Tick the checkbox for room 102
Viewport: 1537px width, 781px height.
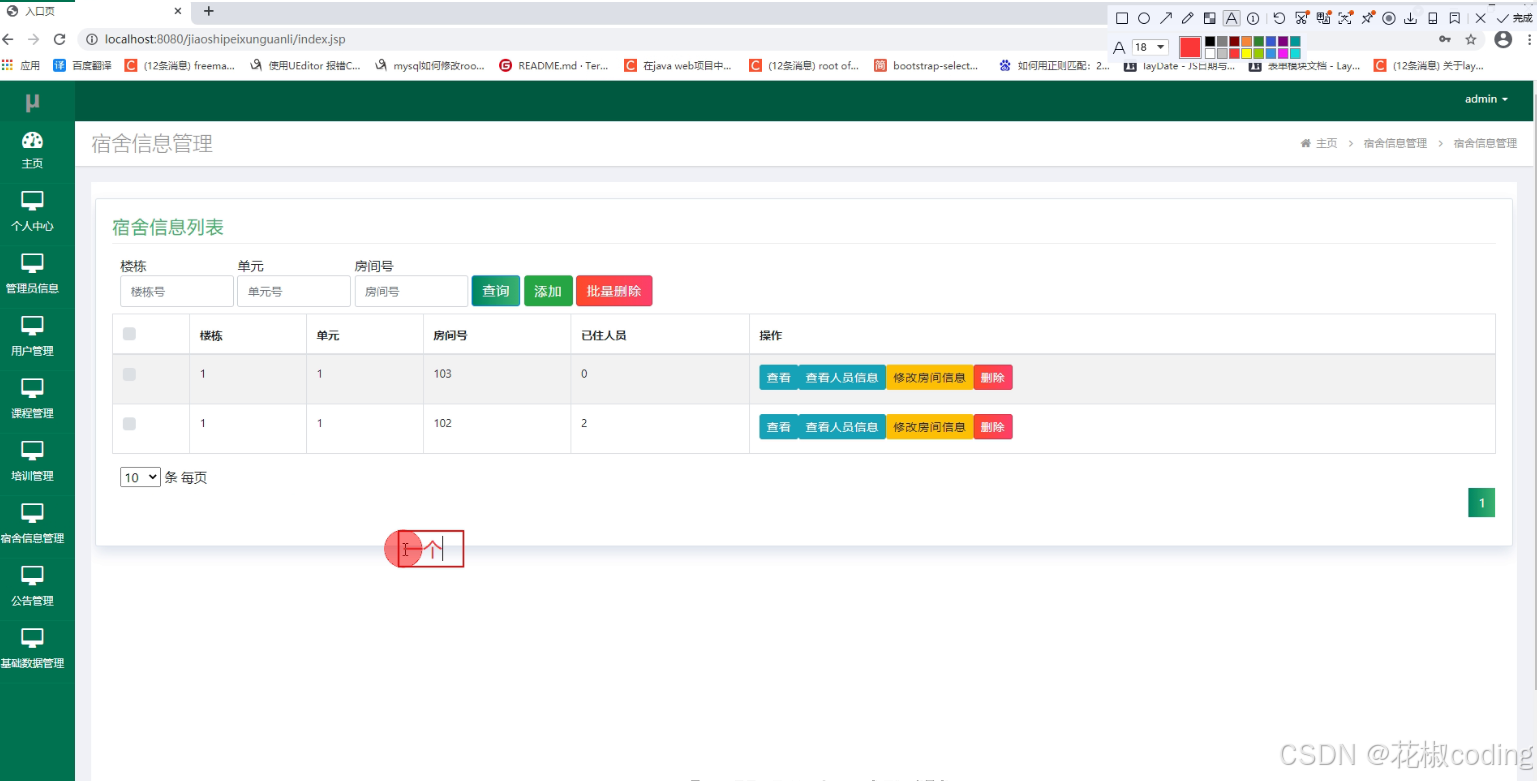point(129,424)
